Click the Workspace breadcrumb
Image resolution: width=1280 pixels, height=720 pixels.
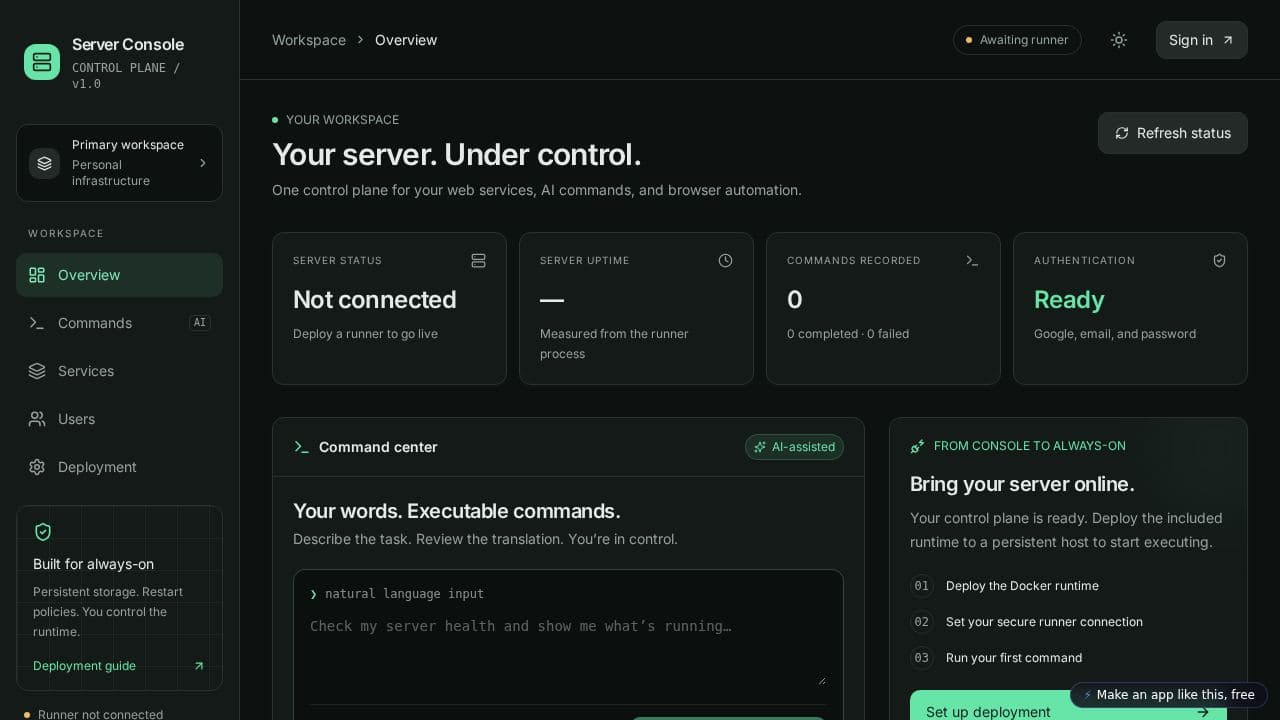pos(309,40)
